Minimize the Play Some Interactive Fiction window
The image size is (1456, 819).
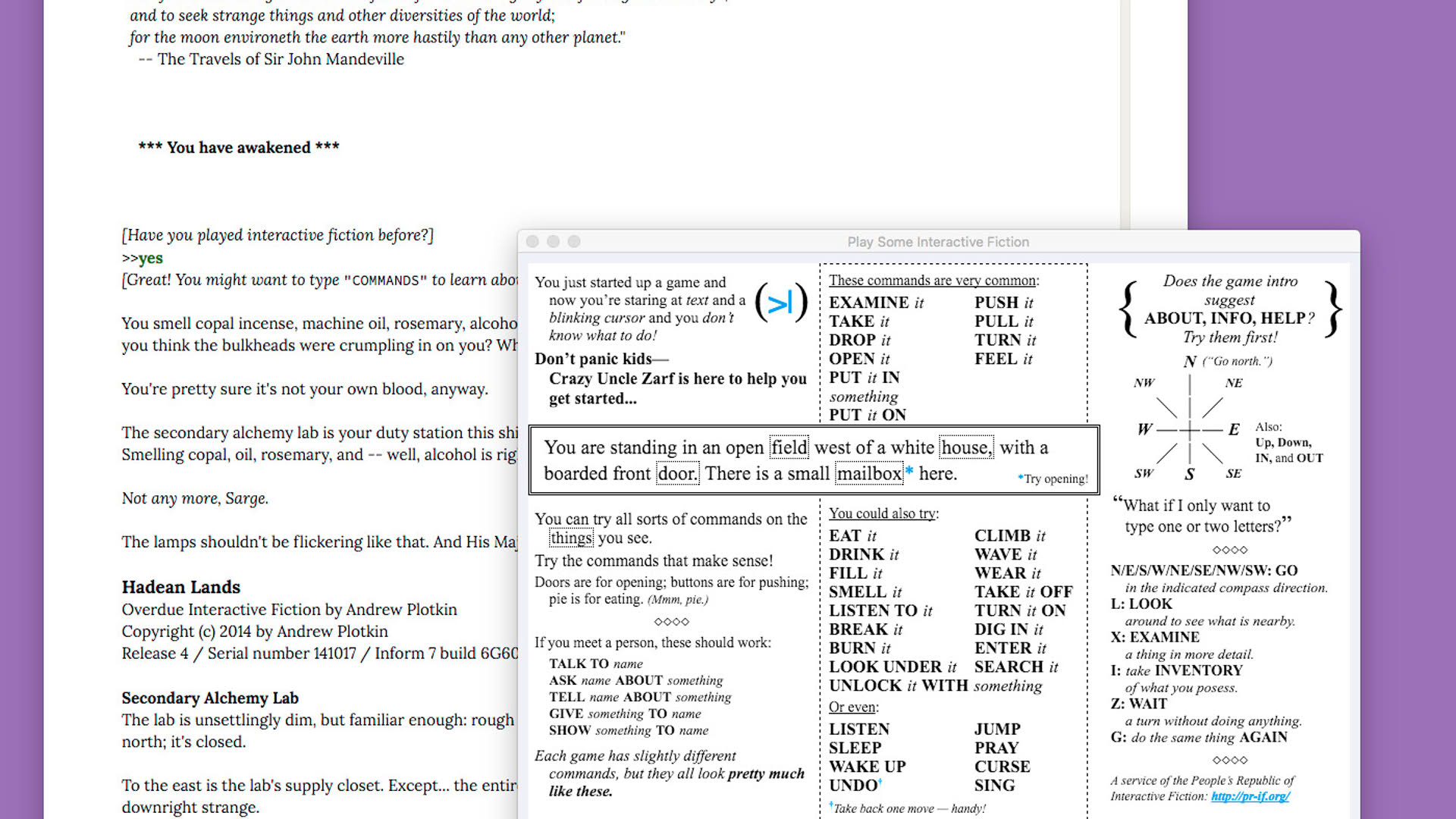click(554, 241)
